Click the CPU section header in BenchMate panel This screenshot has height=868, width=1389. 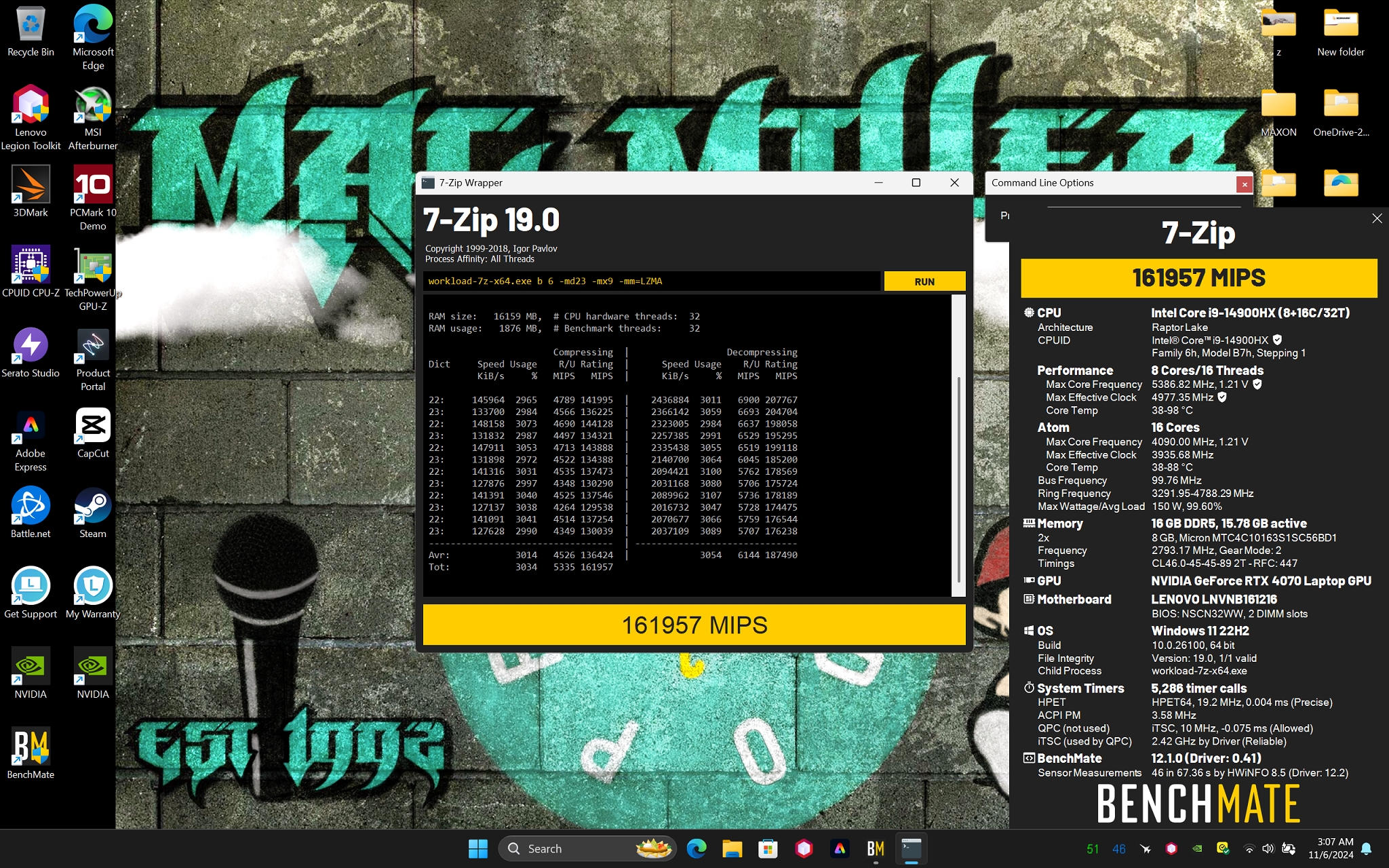pos(1049,313)
